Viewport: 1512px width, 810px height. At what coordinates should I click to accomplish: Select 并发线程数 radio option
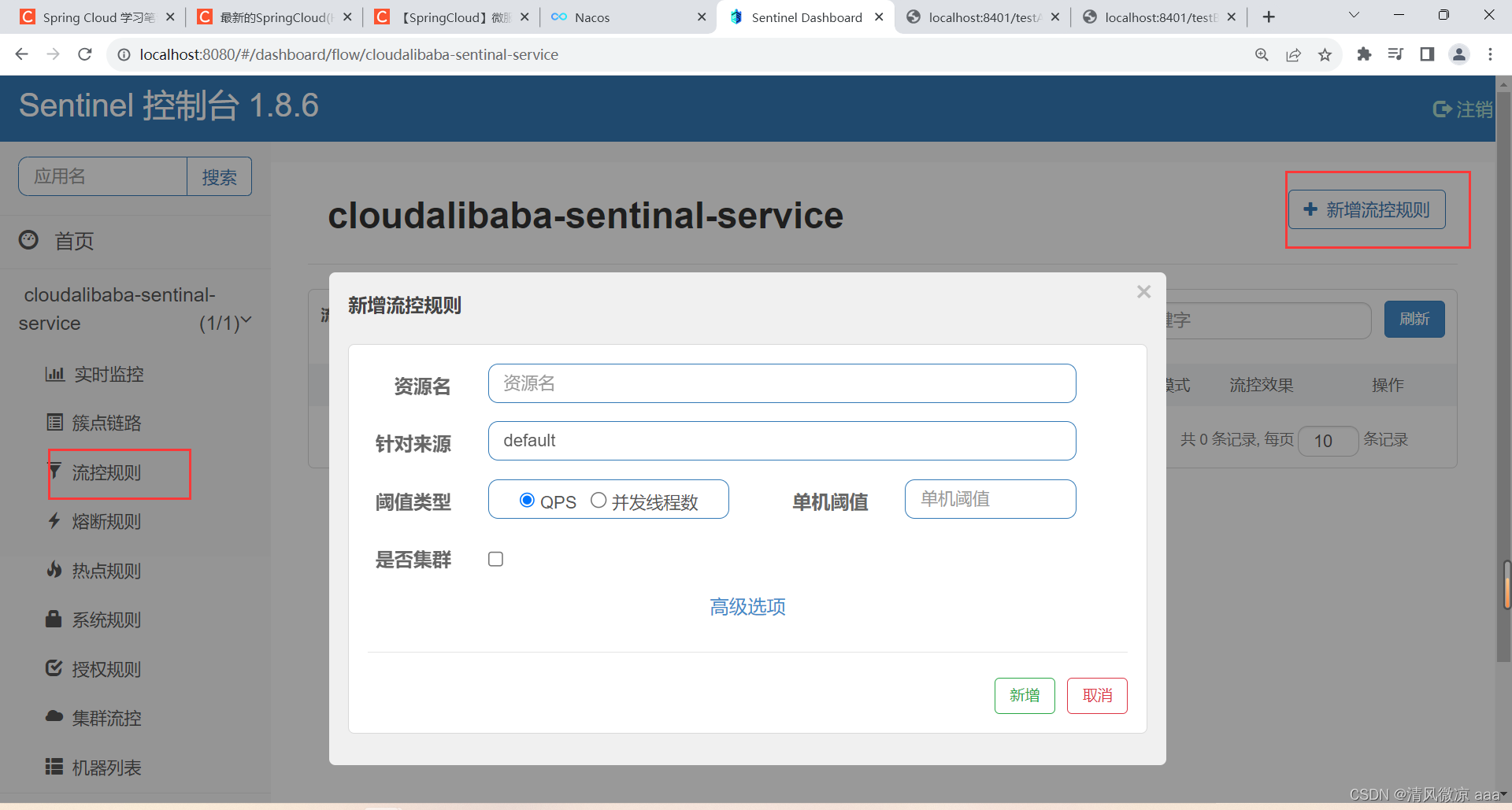pos(598,500)
